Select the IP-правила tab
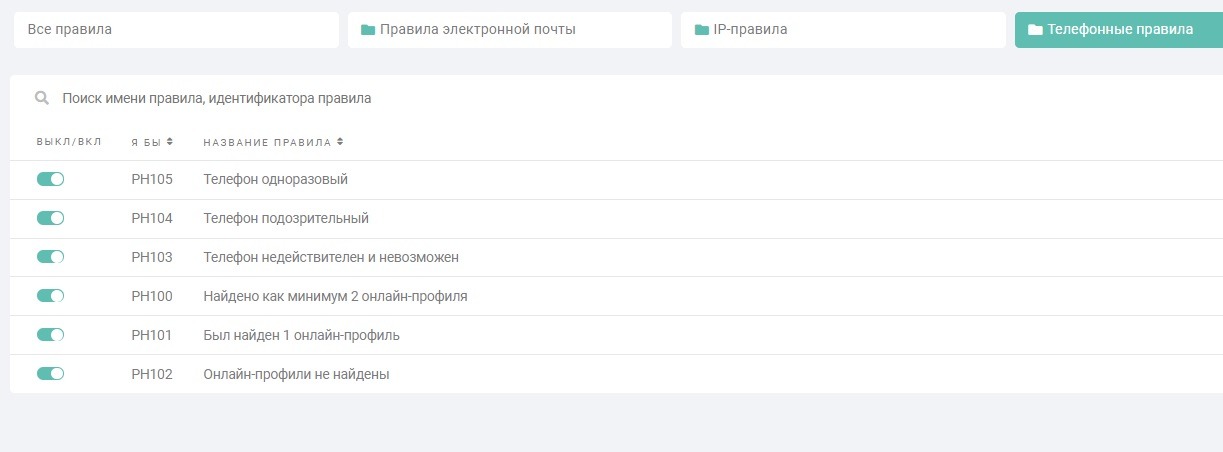 [843, 30]
